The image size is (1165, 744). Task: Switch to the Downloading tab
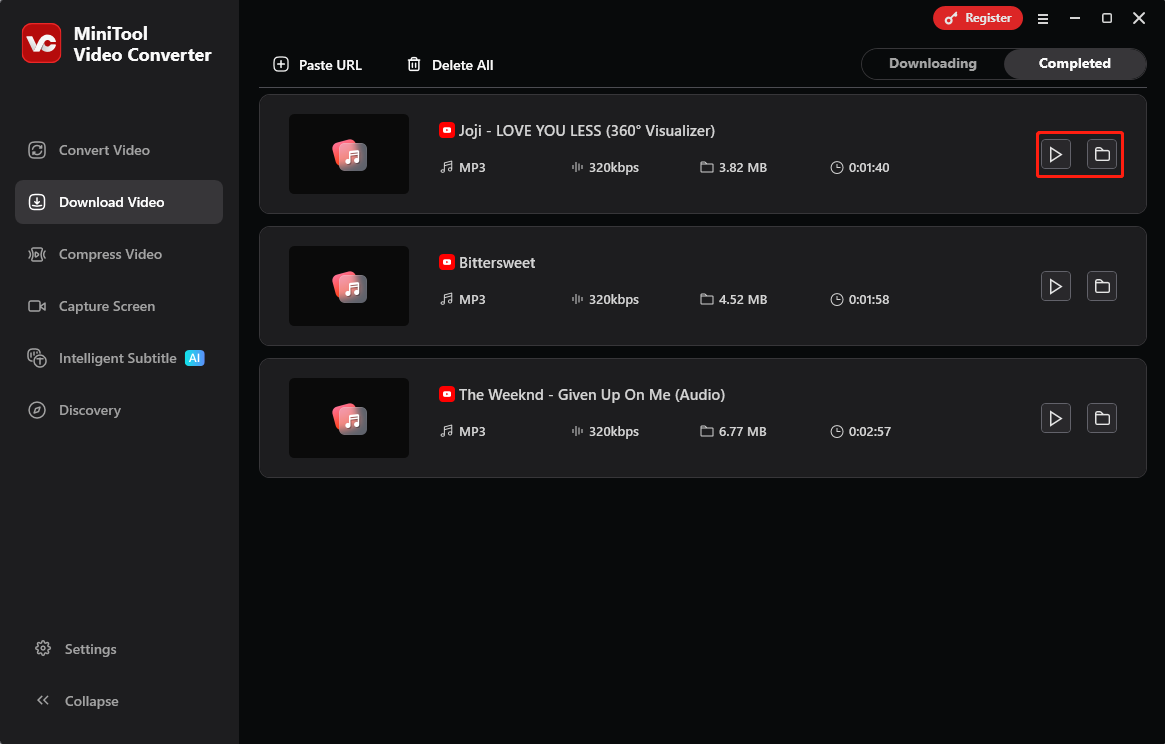coord(932,63)
